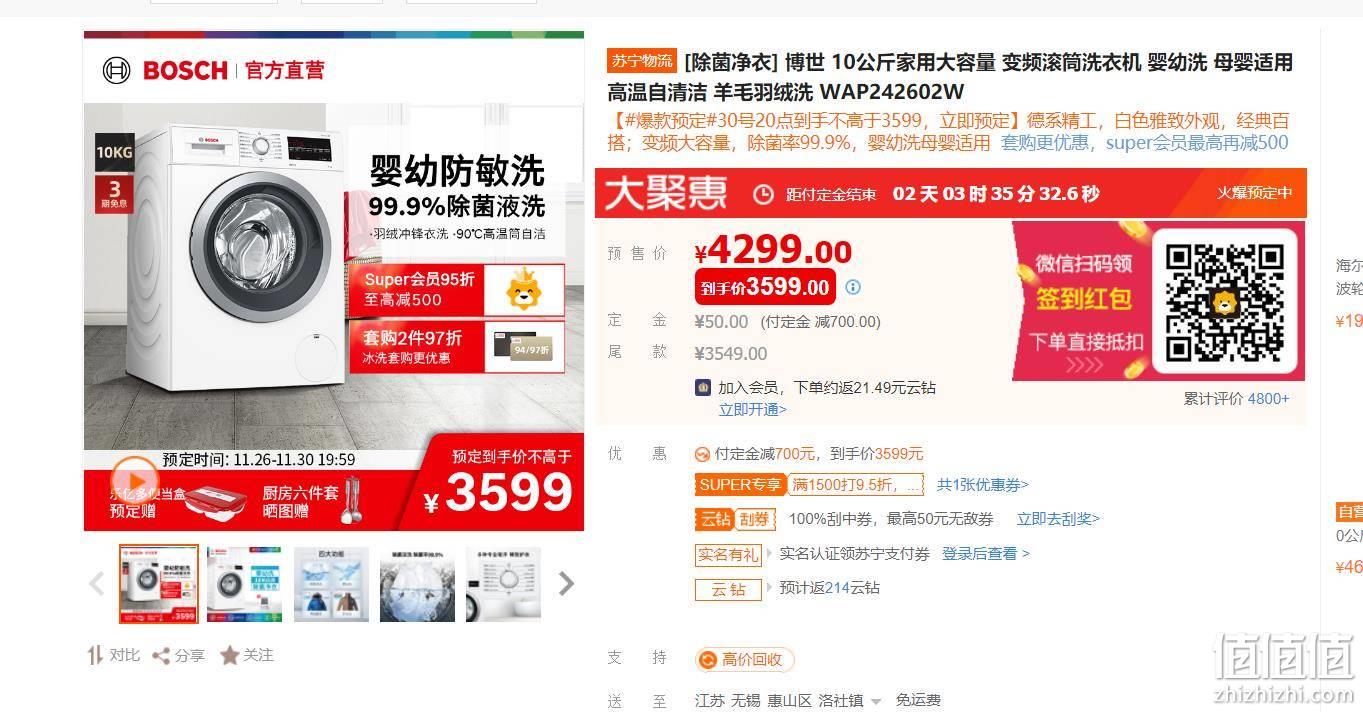
Task: Click the info icon beside 到手价3599.00
Action: click(853, 287)
